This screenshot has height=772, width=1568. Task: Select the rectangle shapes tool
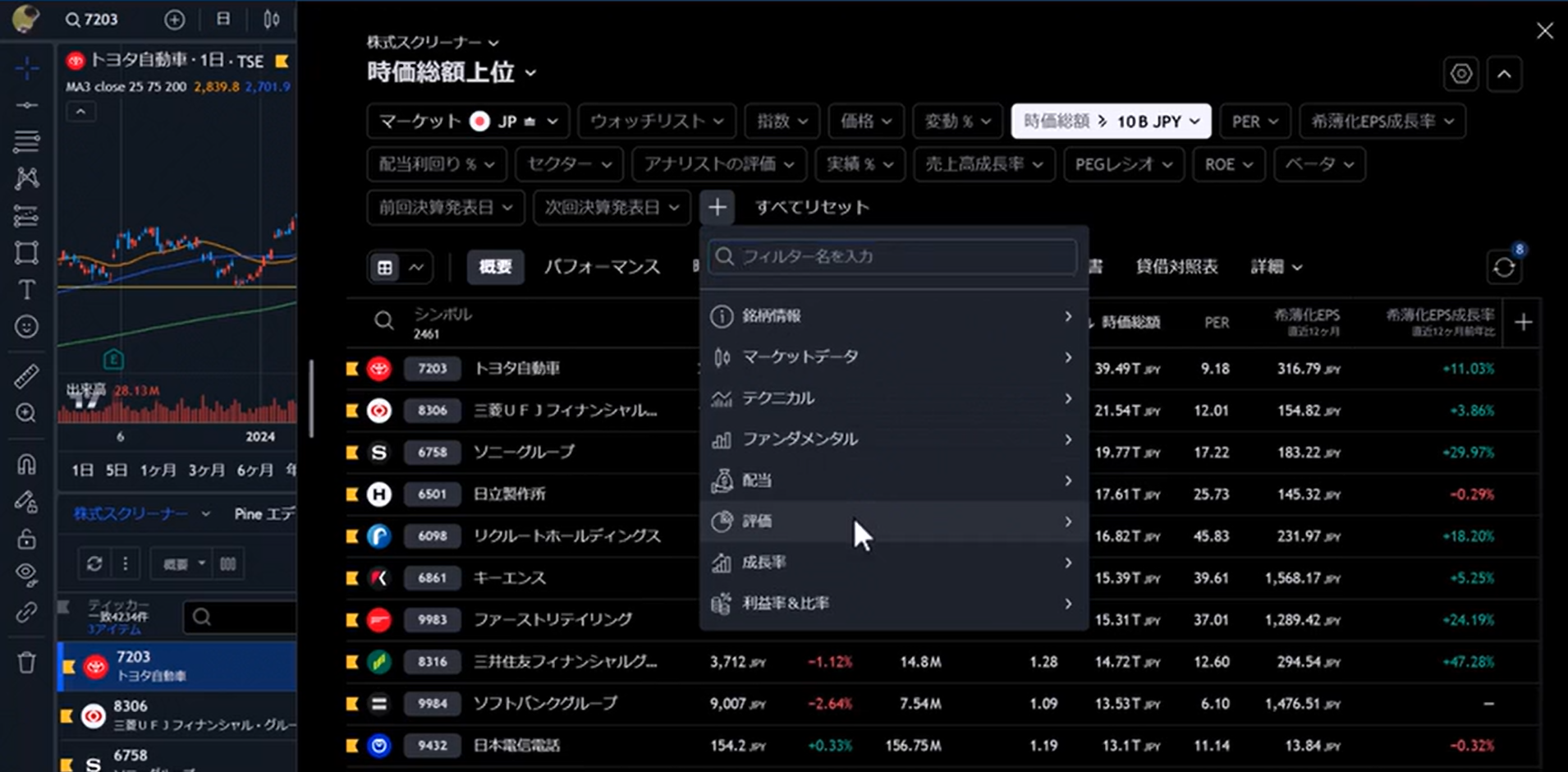26,253
